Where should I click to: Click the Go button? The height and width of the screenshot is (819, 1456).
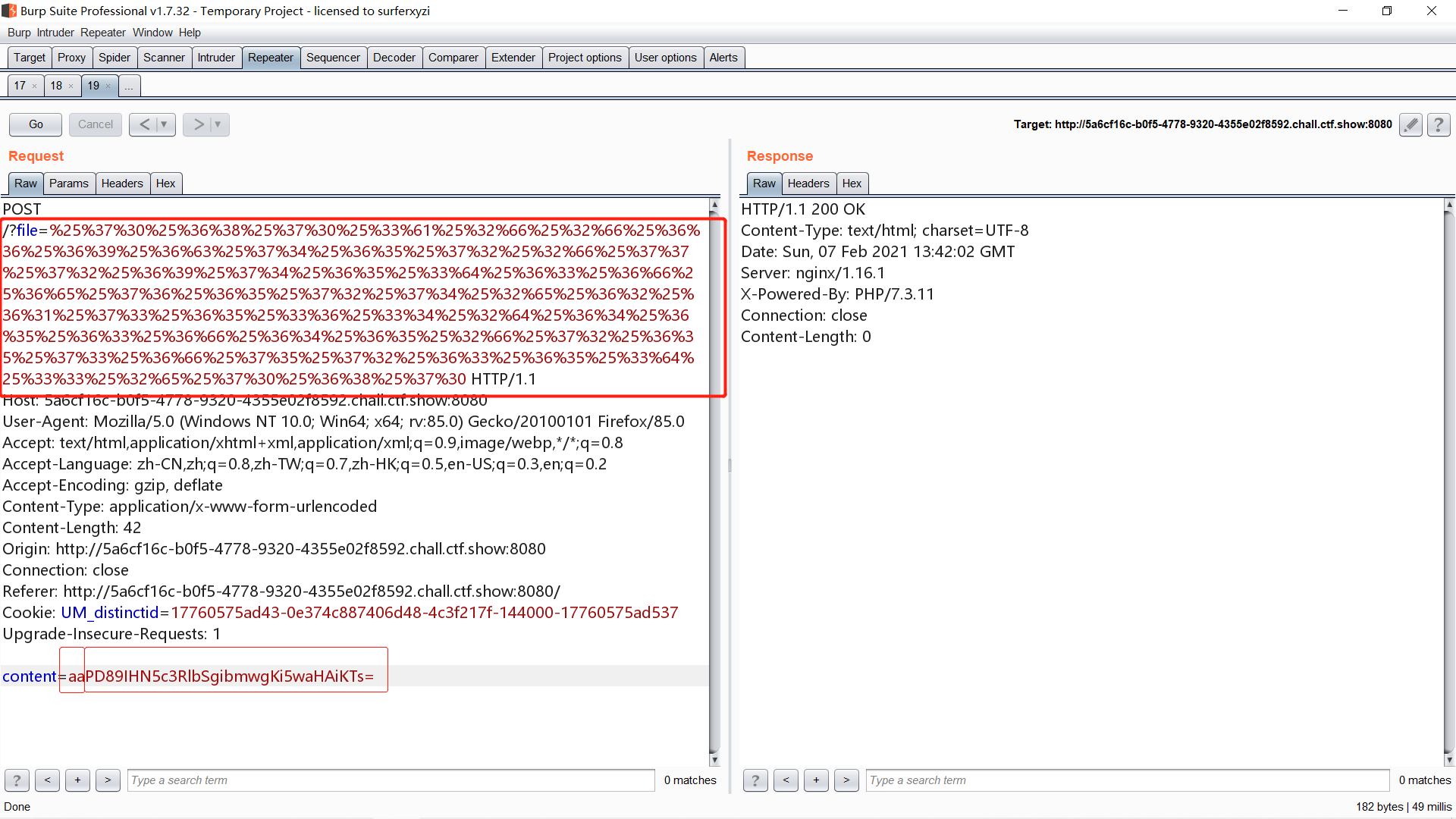pos(36,124)
